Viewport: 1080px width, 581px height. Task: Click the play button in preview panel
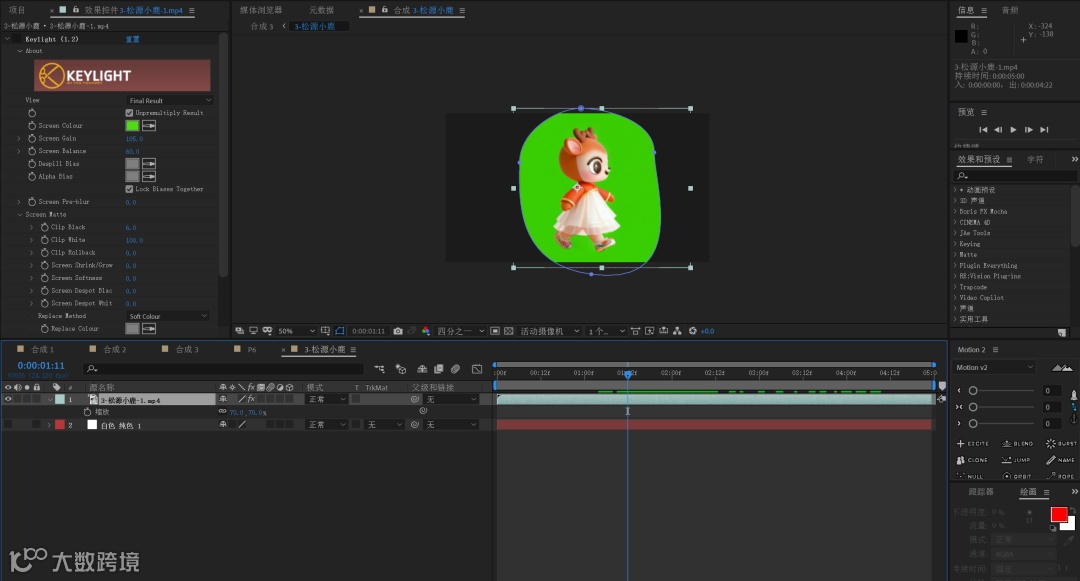(x=1013, y=129)
